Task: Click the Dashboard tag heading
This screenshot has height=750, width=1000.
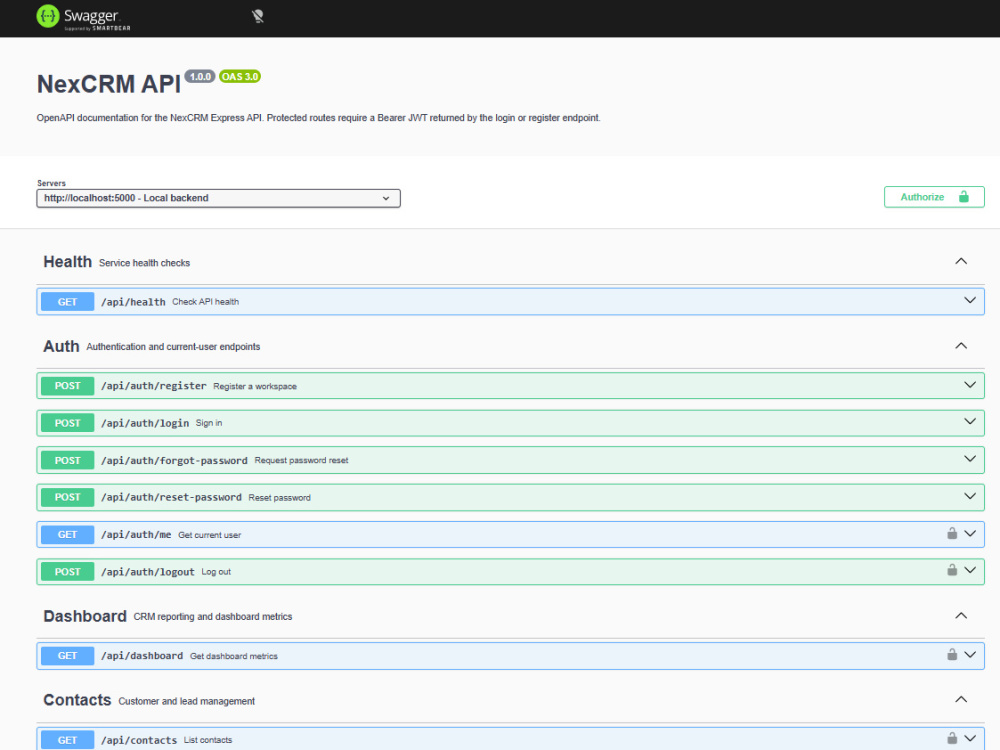Action: click(x=85, y=616)
